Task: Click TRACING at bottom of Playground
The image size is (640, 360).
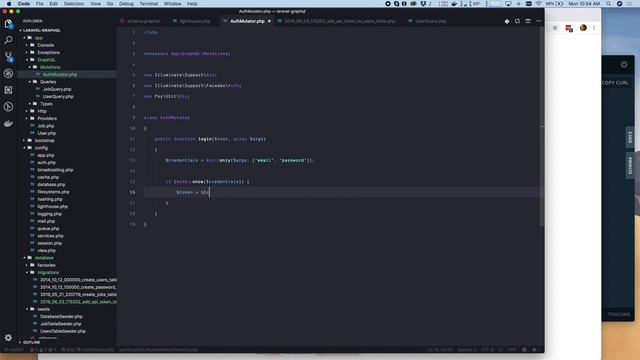Action: (619, 314)
